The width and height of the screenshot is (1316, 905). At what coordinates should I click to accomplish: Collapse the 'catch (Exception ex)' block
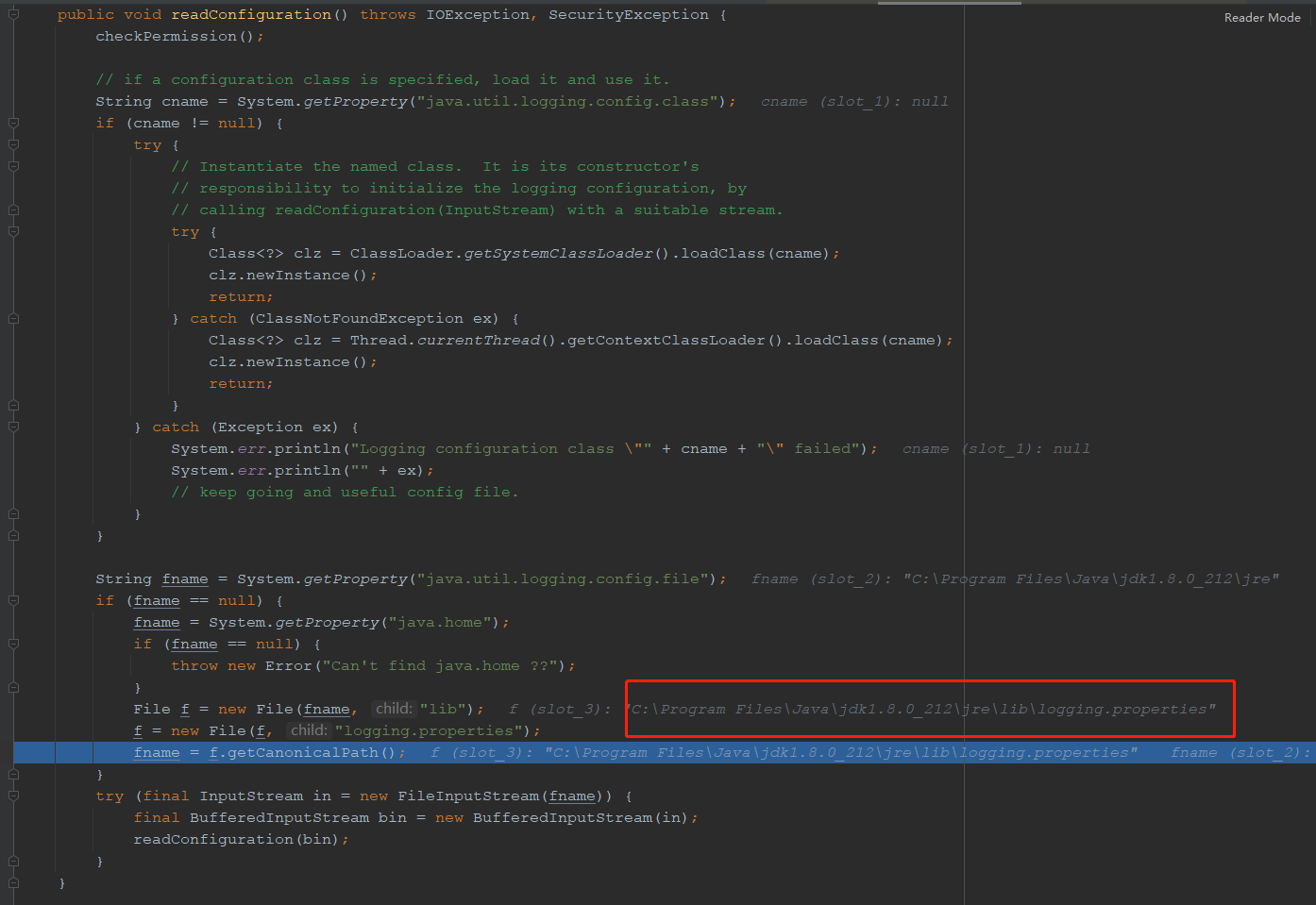click(x=13, y=427)
